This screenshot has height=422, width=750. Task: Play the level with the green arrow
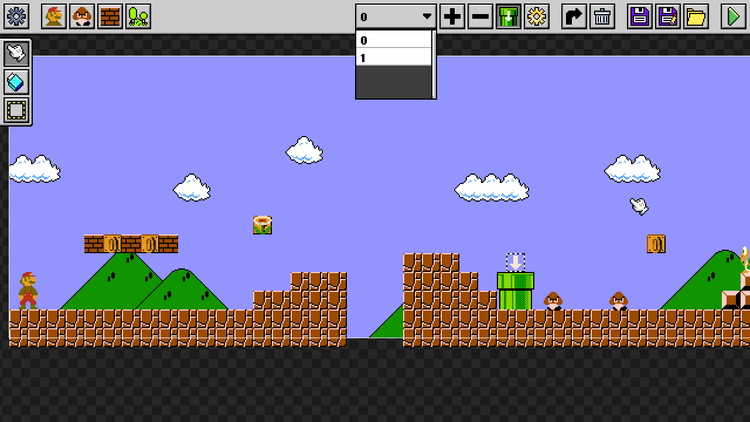pyautogui.click(x=733, y=16)
